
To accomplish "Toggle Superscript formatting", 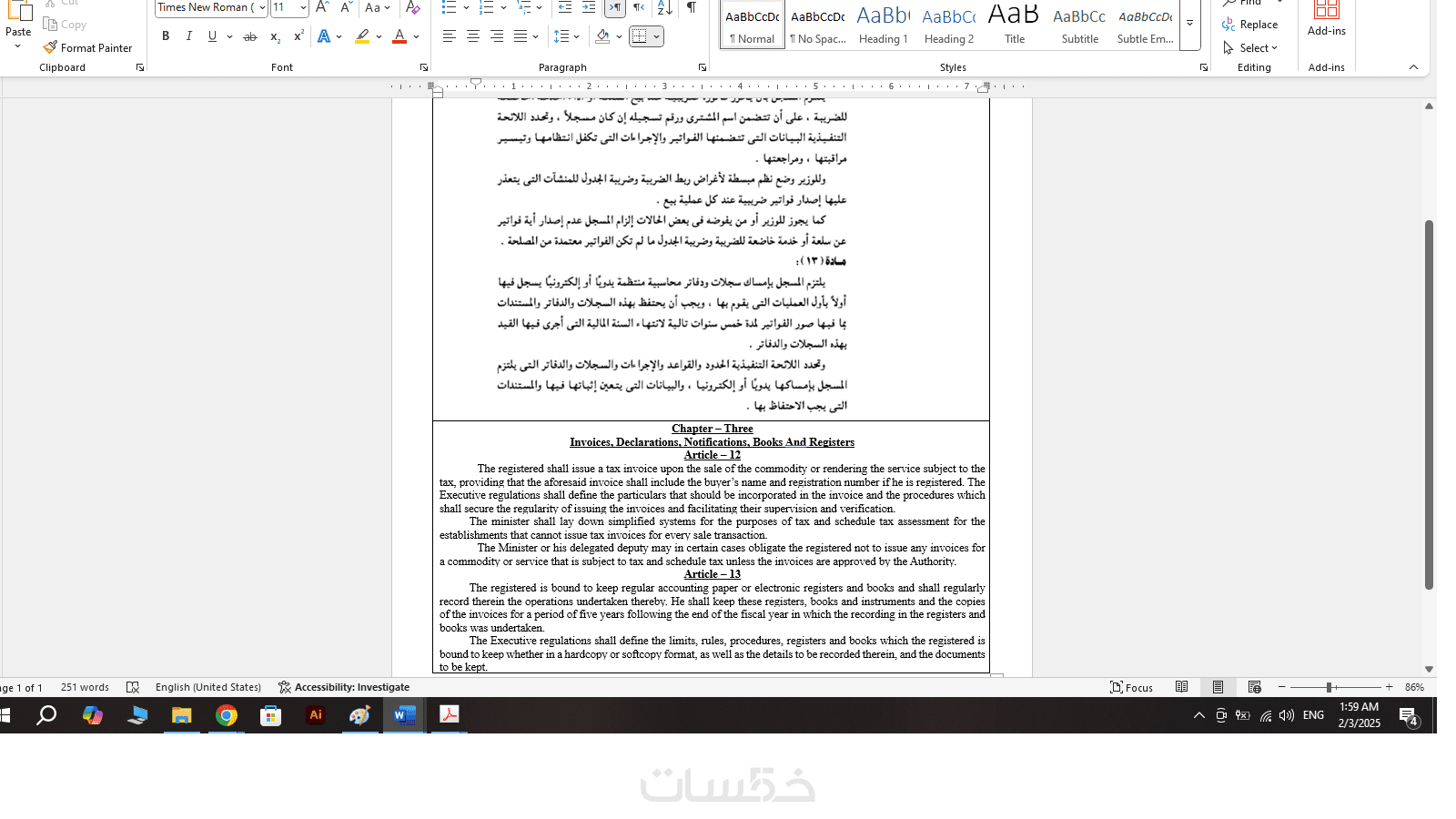I will [298, 36].
